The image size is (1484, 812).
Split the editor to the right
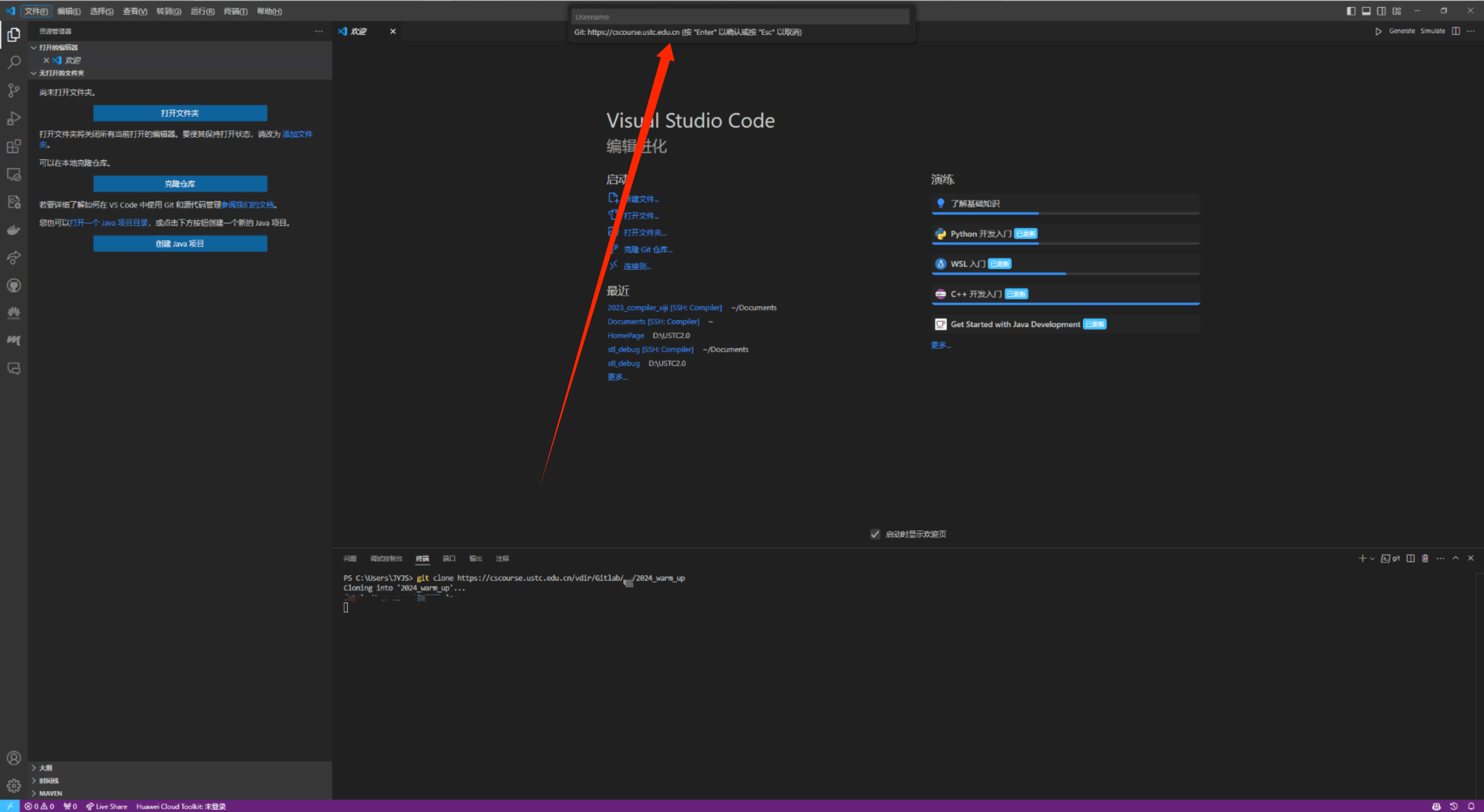[x=1456, y=31]
